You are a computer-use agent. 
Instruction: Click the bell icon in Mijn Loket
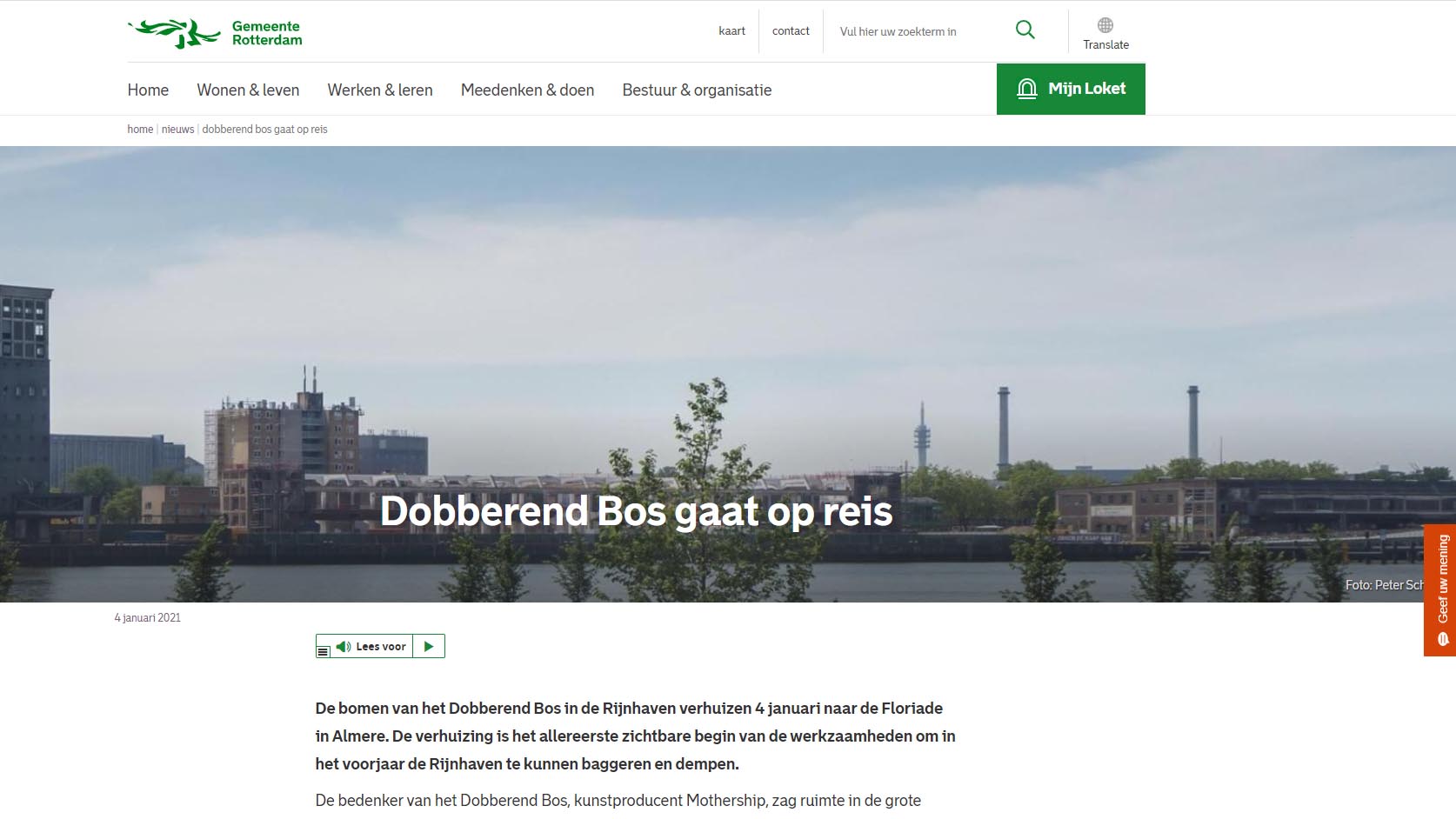(1027, 89)
